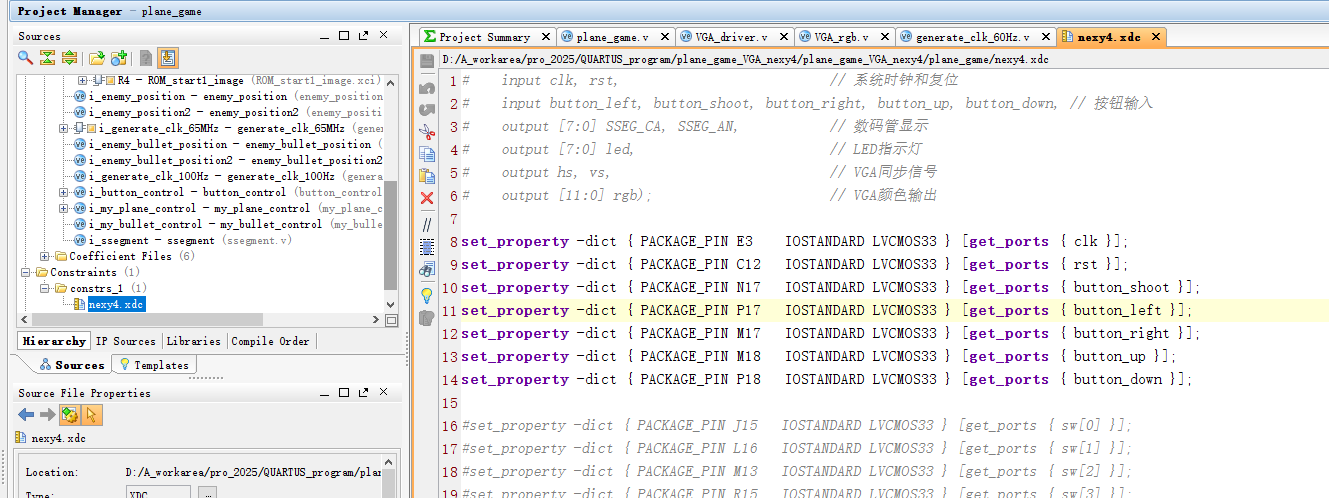Click the Paste clipboard icon
This screenshot has height=498, width=1329.
click(427, 176)
